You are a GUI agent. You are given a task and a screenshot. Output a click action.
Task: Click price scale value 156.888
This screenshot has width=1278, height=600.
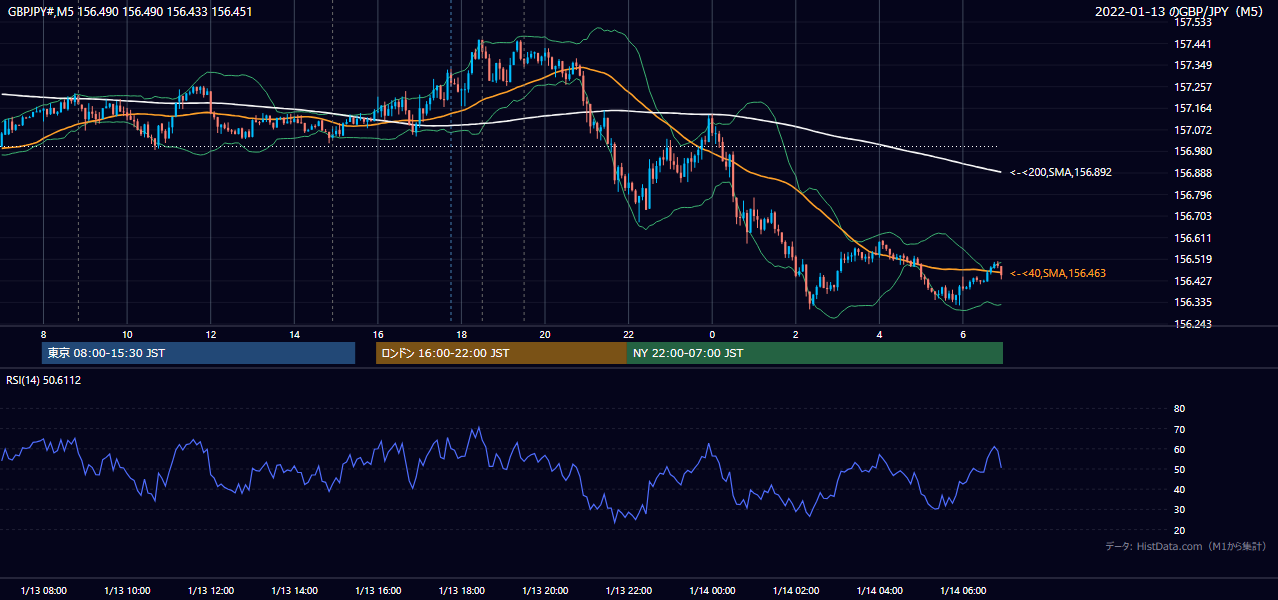tap(1193, 173)
